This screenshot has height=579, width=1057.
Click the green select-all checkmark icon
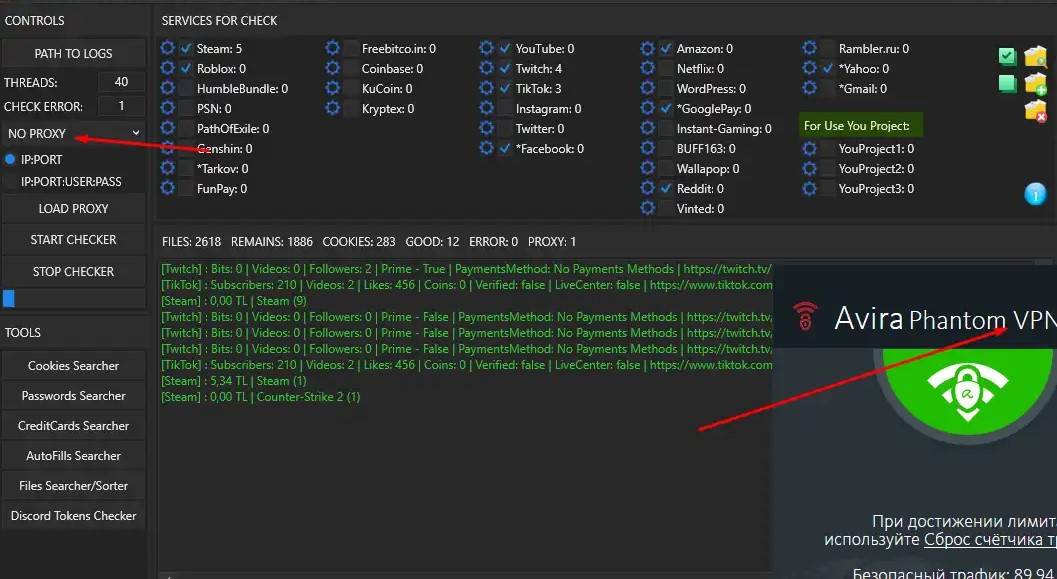[1007, 57]
